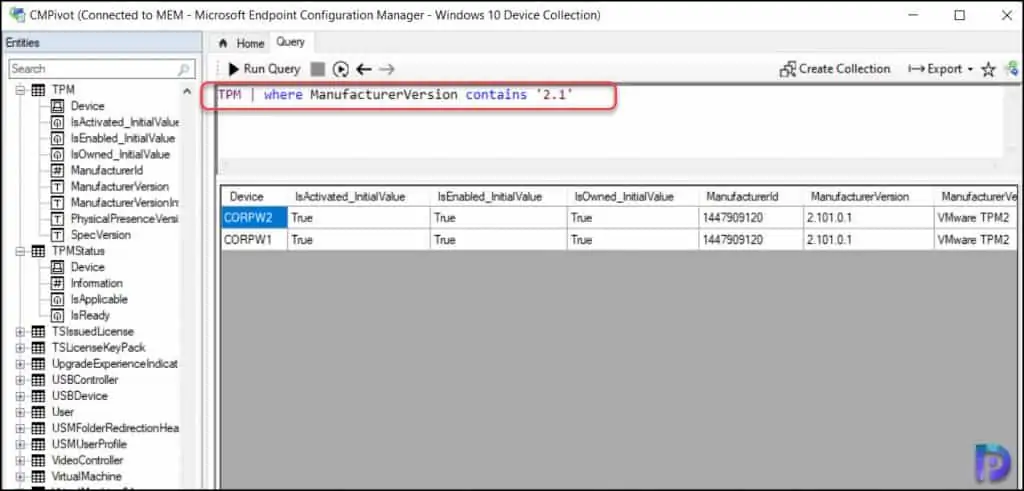Click the ManufacturerId number-type icon
Image resolution: width=1024 pixels, height=491 pixels.
point(57,170)
